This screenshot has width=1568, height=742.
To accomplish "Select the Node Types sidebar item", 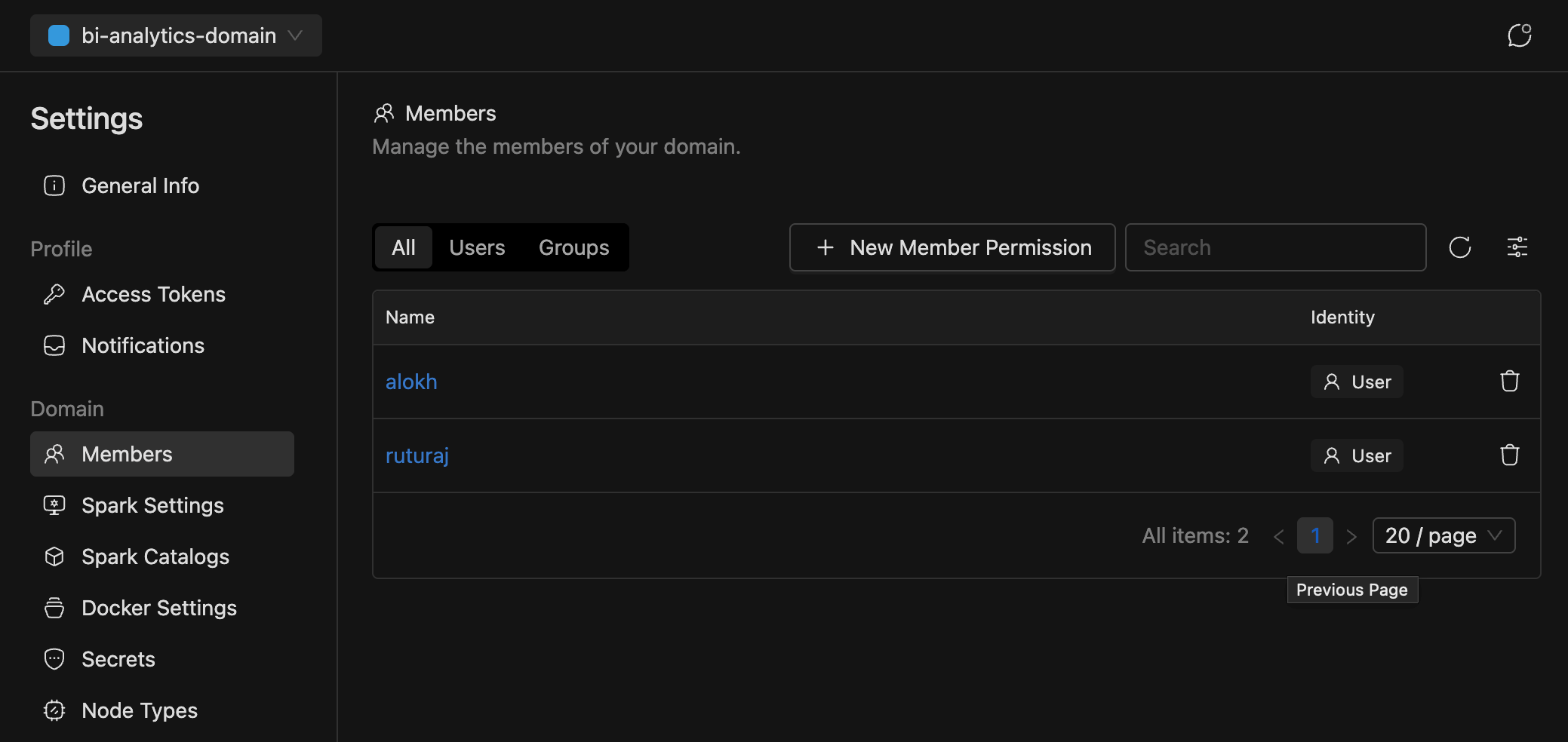I will tap(139, 710).
